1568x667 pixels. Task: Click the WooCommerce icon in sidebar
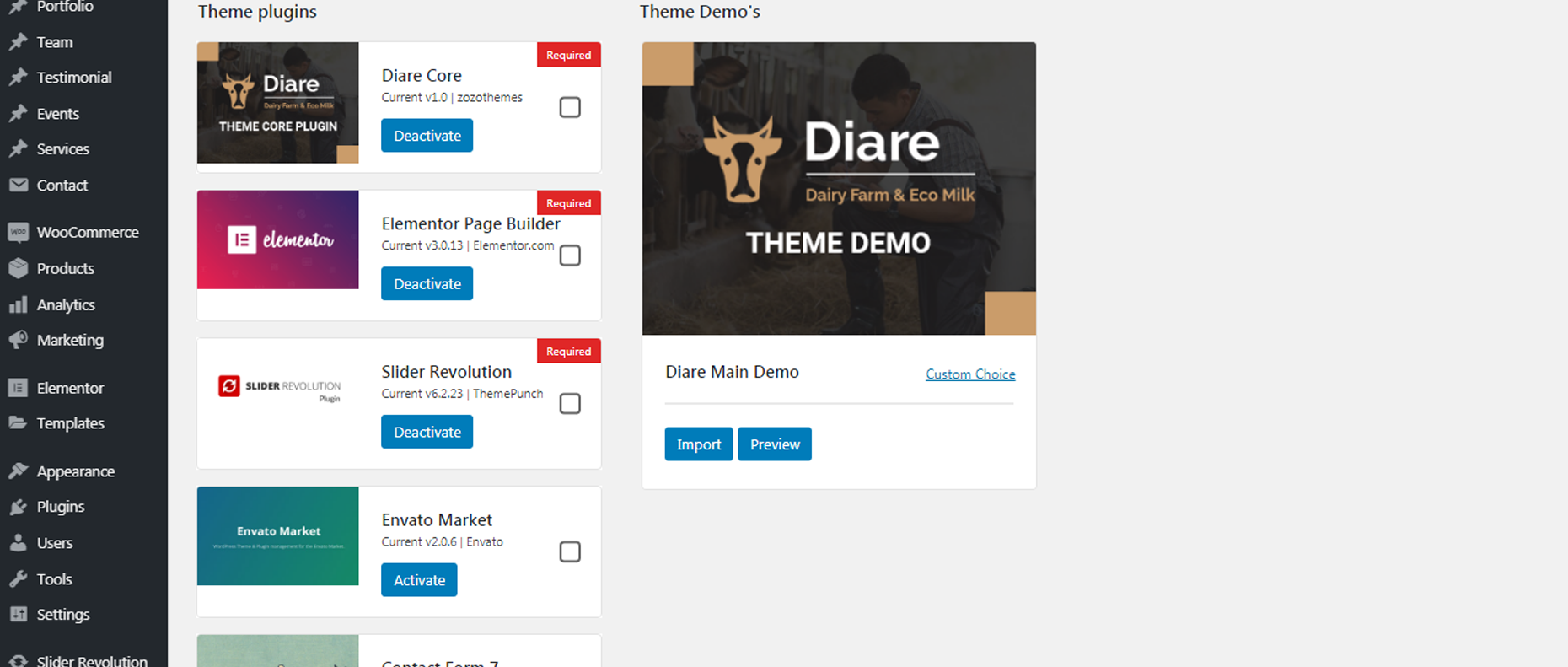(x=18, y=233)
